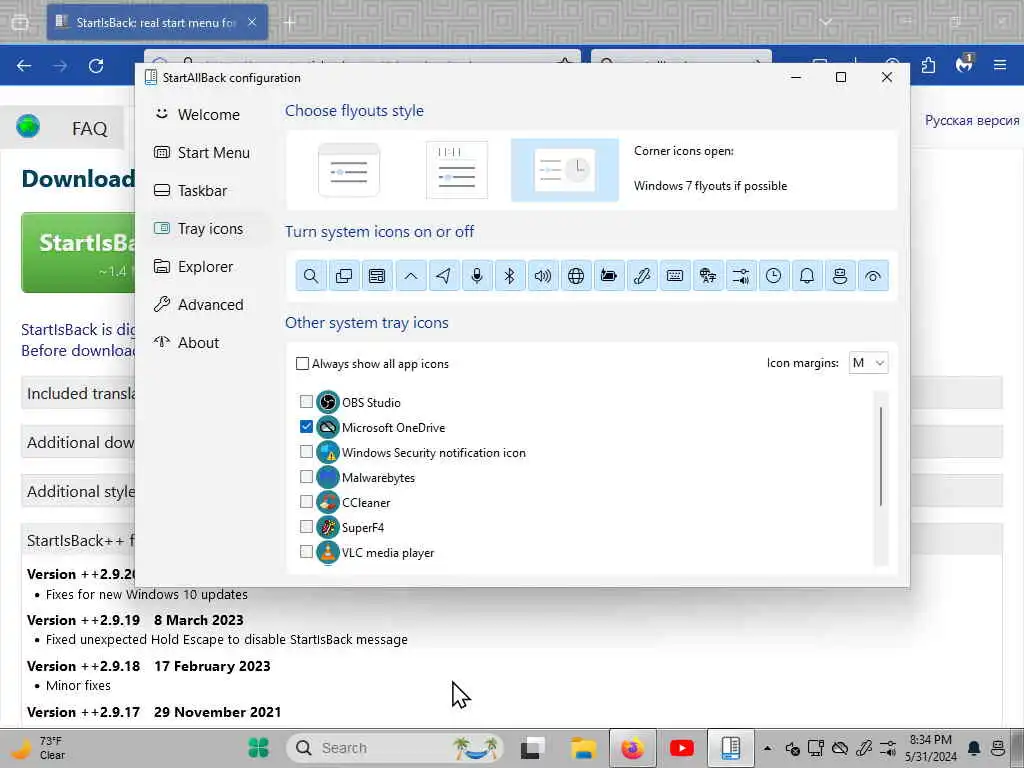Check the Malwarebytes tray icon box
Screen dimensions: 1024x768
click(x=306, y=477)
